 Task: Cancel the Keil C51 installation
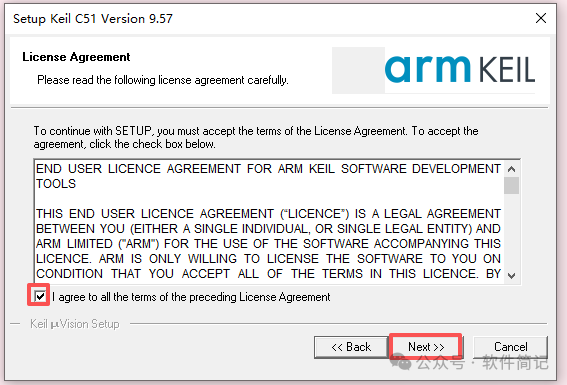pos(511,347)
